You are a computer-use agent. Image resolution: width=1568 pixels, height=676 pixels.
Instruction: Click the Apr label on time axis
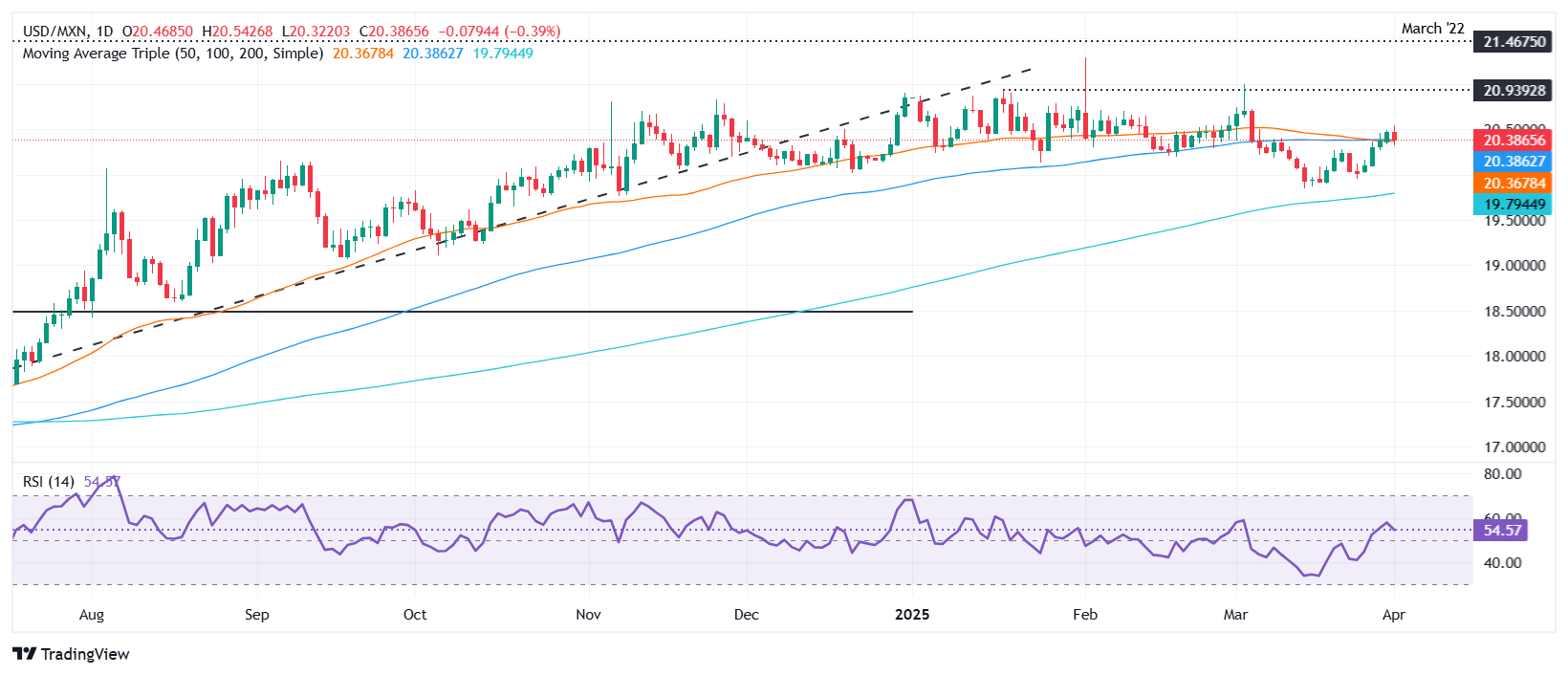[x=1394, y=614]
